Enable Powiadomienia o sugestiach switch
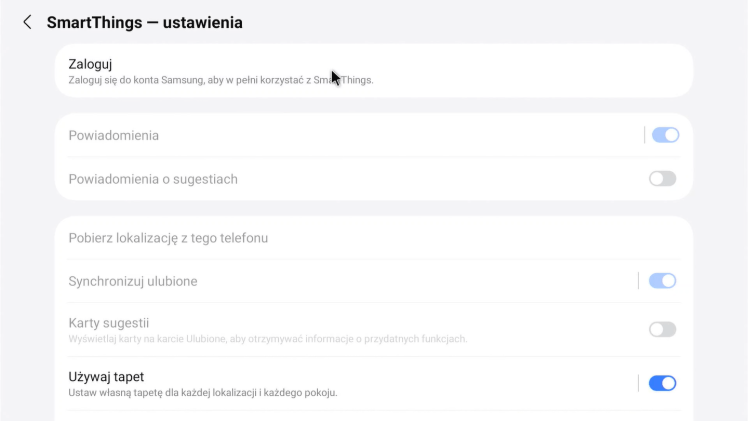 [x=662, y=179]
